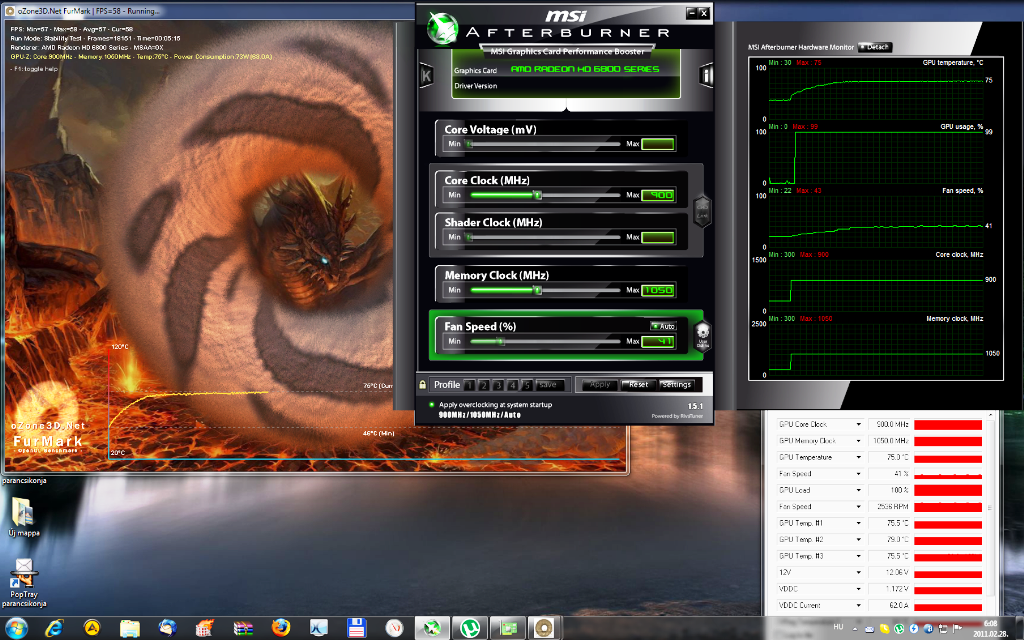Open uTorrent from the taskbar
Screen dimensions: 1024x640
470,628
